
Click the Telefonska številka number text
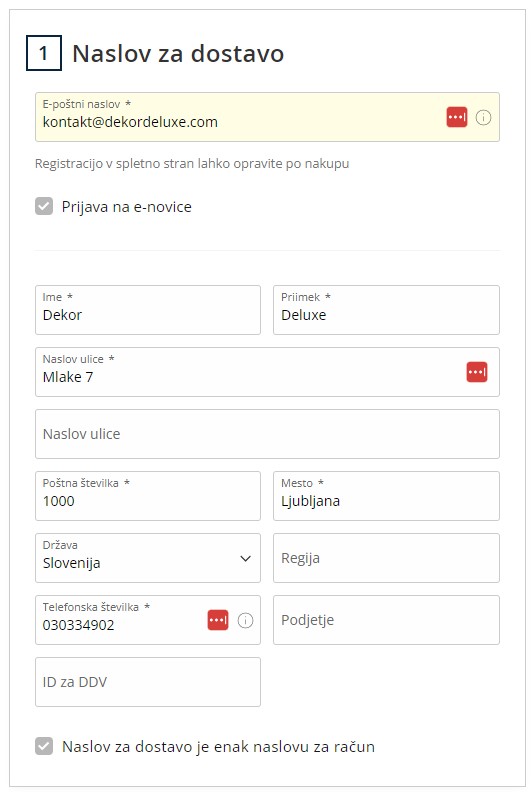[78, 625]
